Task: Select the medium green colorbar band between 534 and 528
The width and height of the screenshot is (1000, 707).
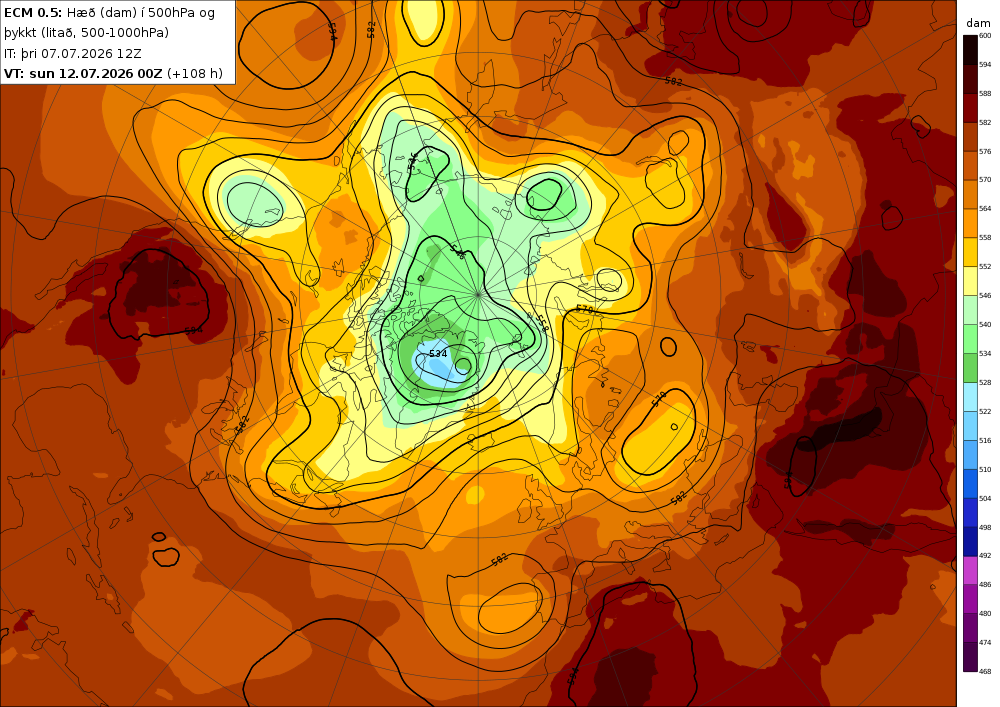Action: 970,368
